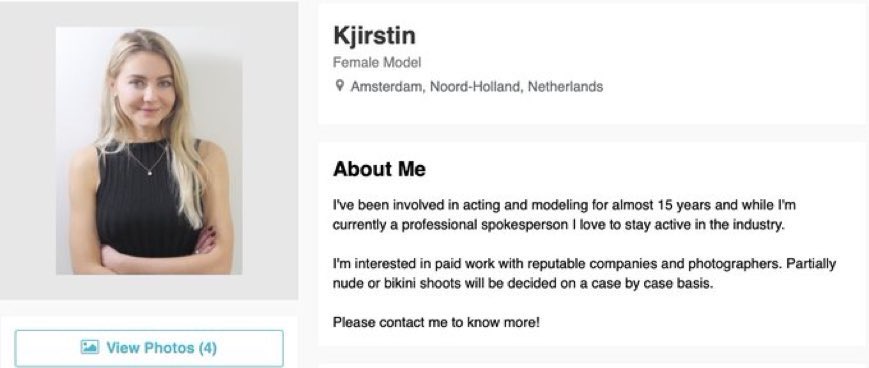Click the line mentioning almost 15 years
Screen dimensions: 869x368
[x=564, y=206]
